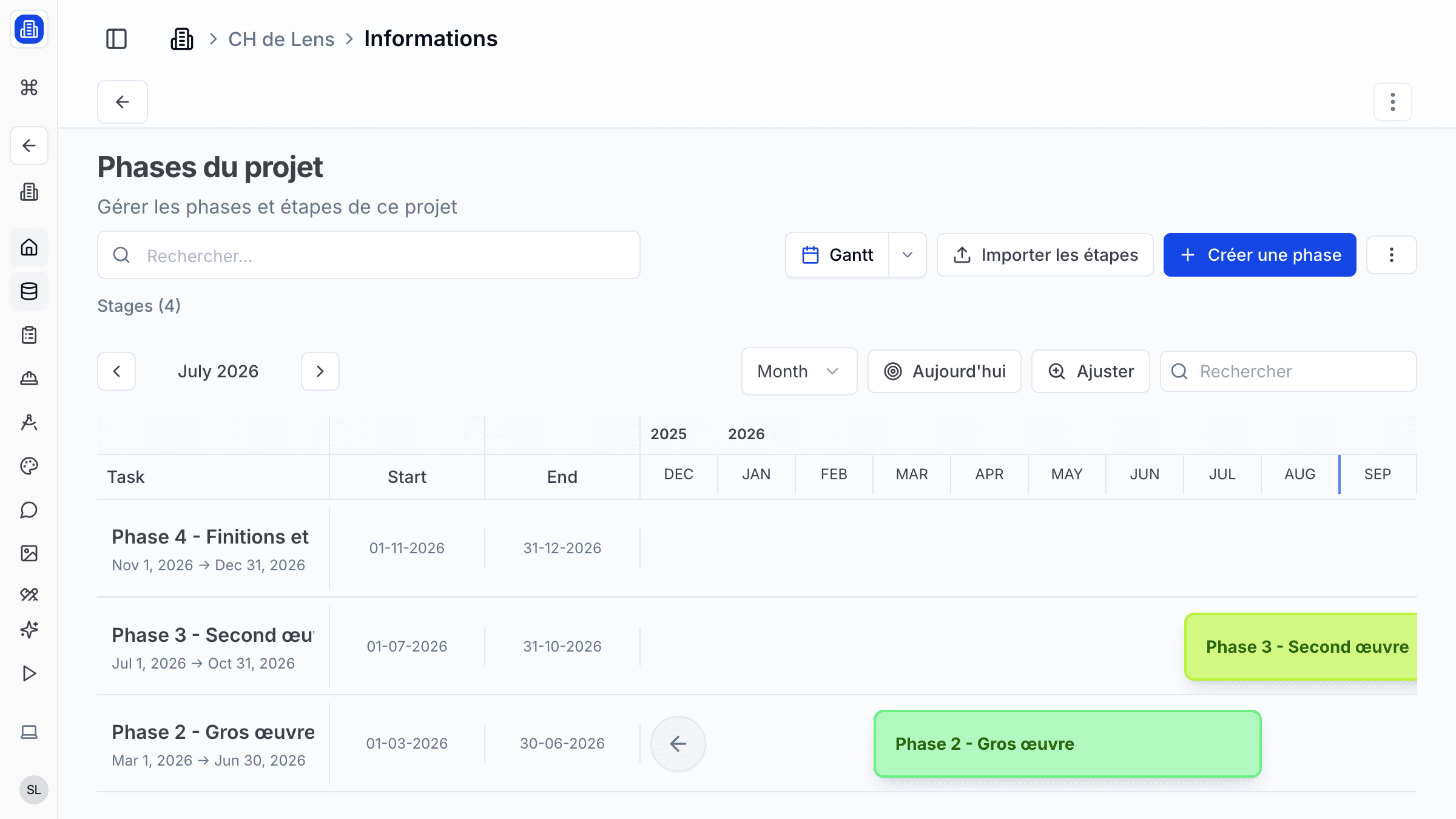The image size is (1456, 819).
Task: Click the July 2026 date label
Action: (x=218, y=371)
